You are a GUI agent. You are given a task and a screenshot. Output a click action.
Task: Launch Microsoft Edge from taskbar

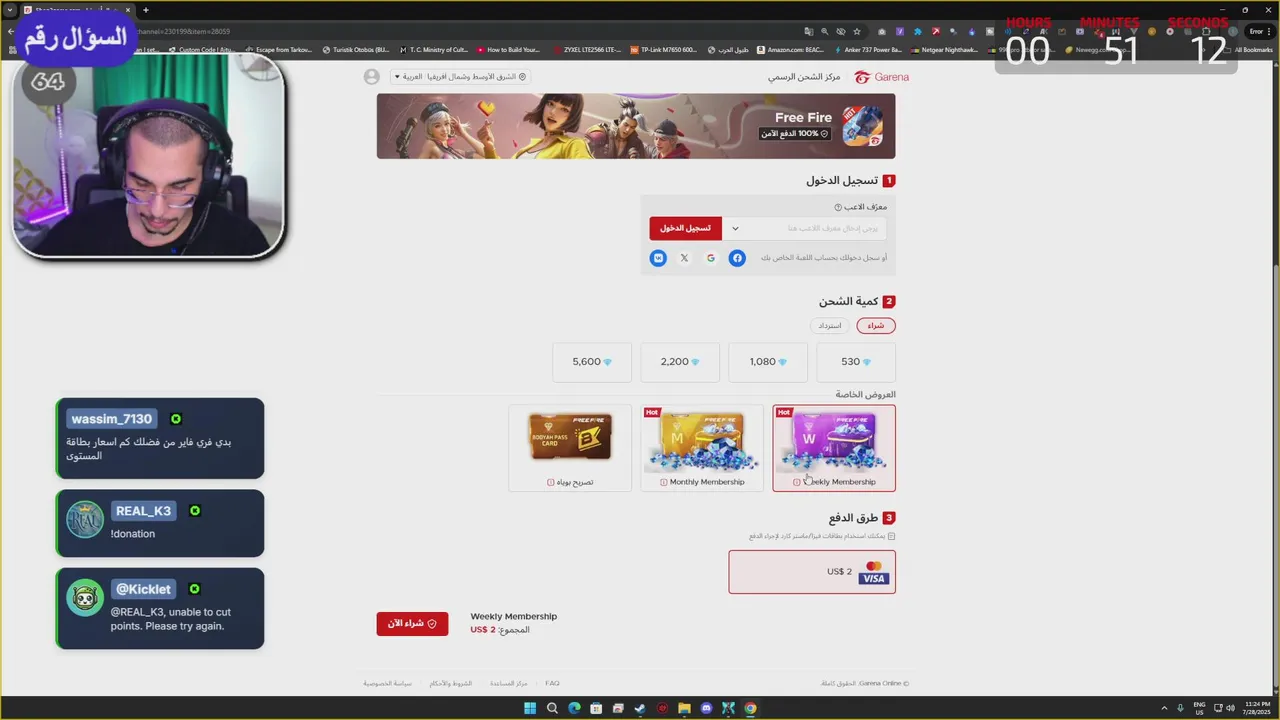(x=574, y=708)
